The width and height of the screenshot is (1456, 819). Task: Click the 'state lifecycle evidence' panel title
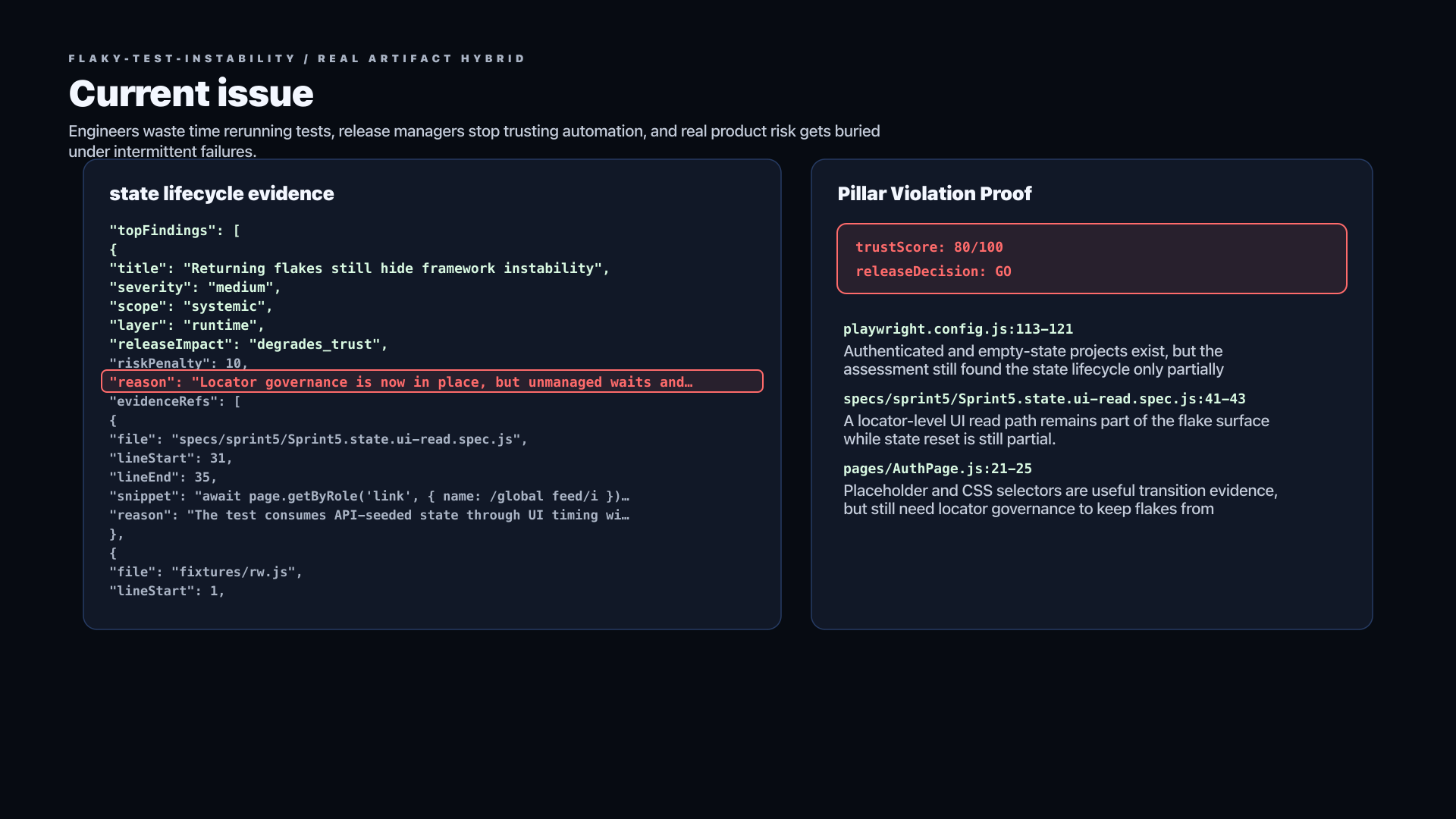click(x=221, y=193)
